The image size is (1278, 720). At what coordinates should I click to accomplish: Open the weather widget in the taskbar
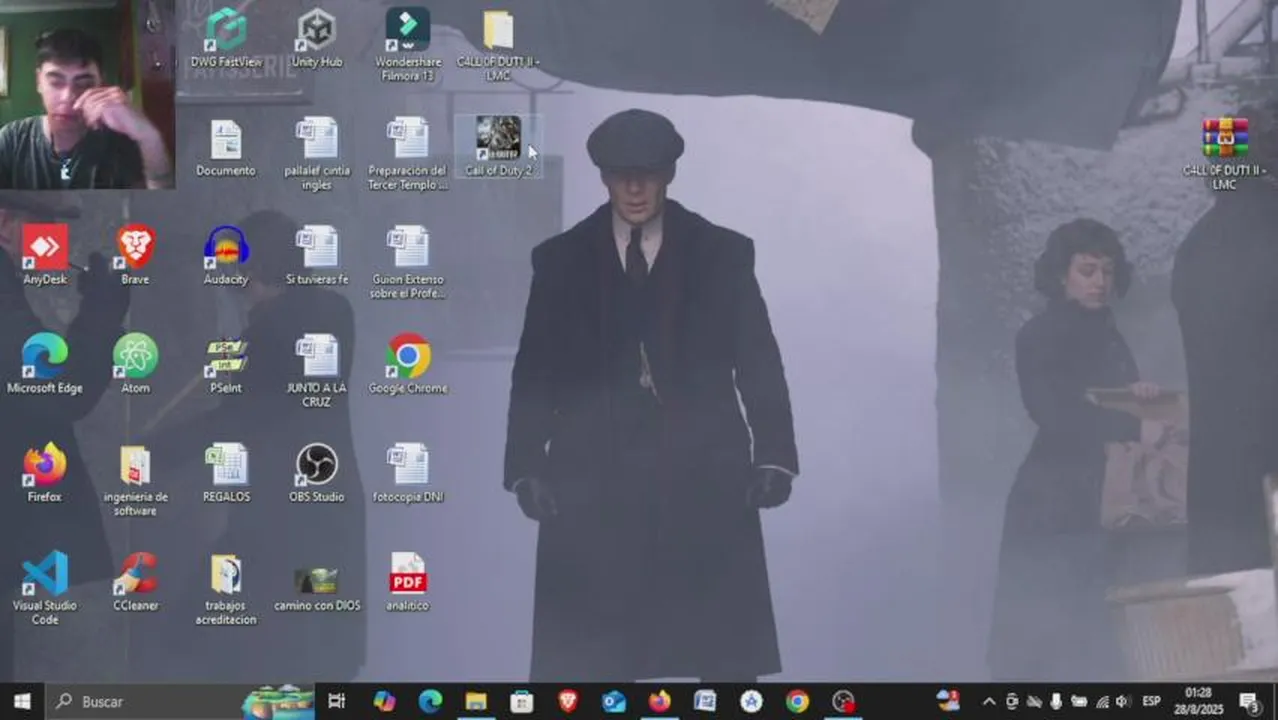pos(948,701)
